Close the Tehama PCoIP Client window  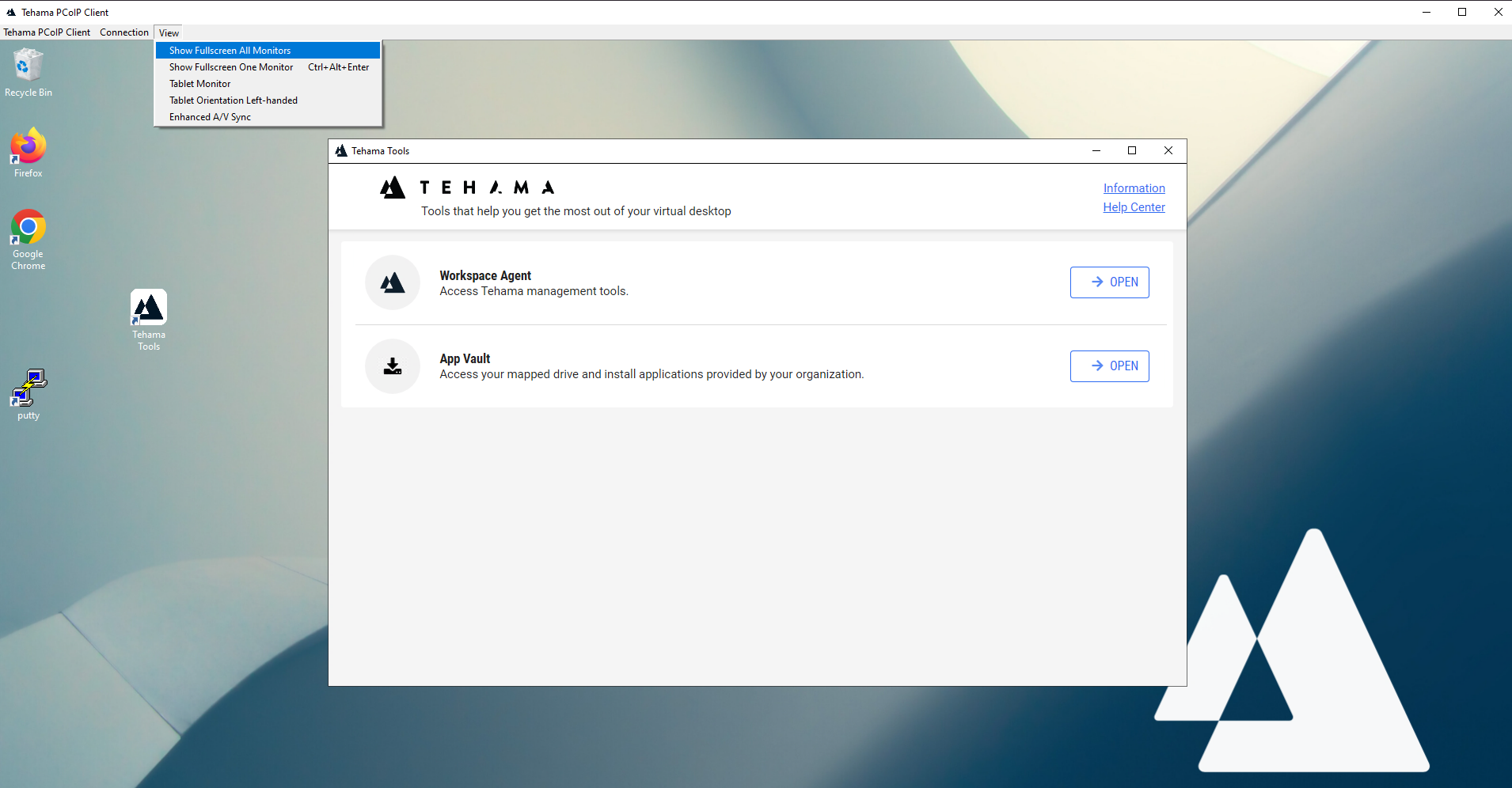[x=1498, y=12]
